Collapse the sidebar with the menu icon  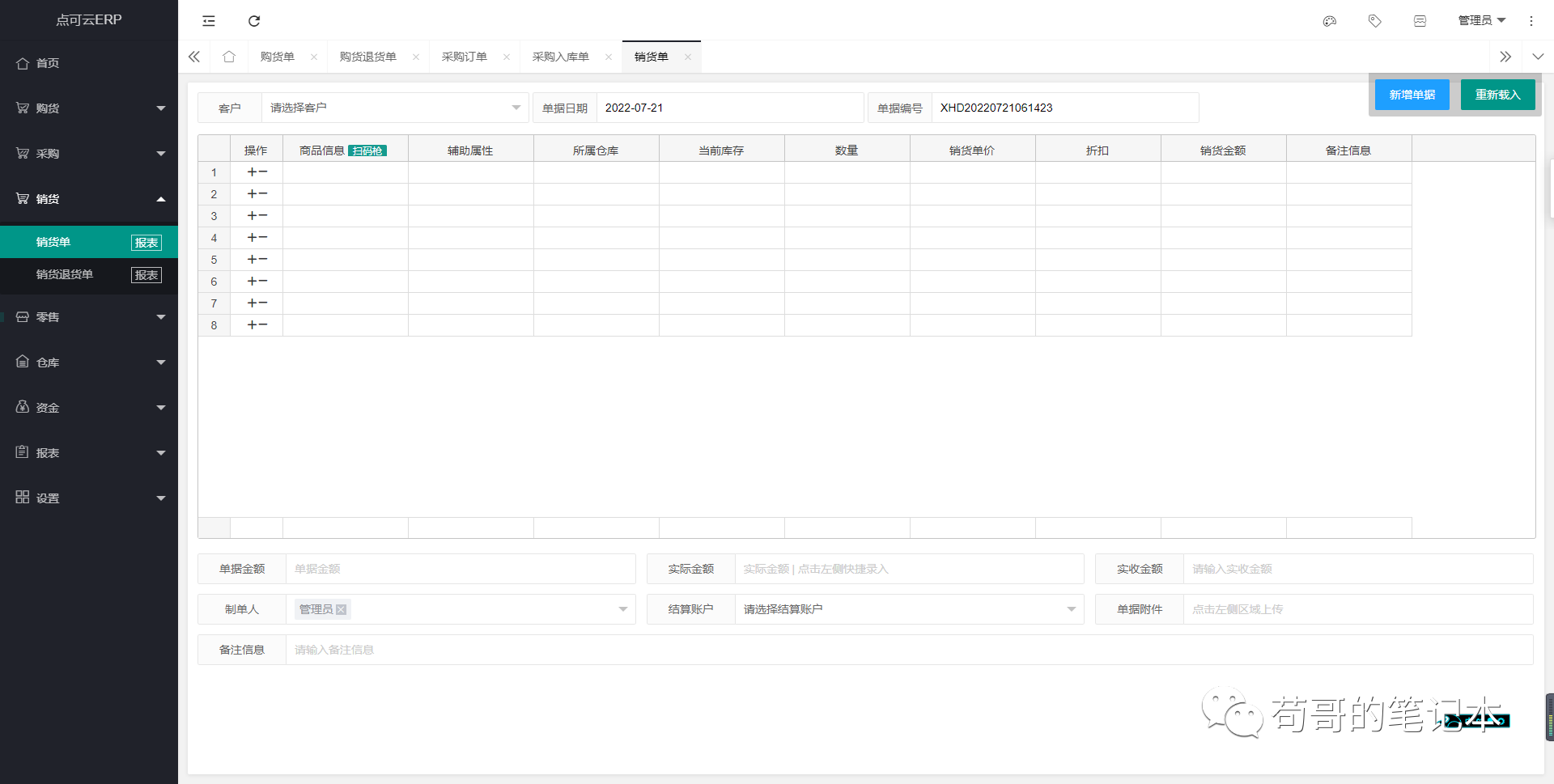point(209,21)
